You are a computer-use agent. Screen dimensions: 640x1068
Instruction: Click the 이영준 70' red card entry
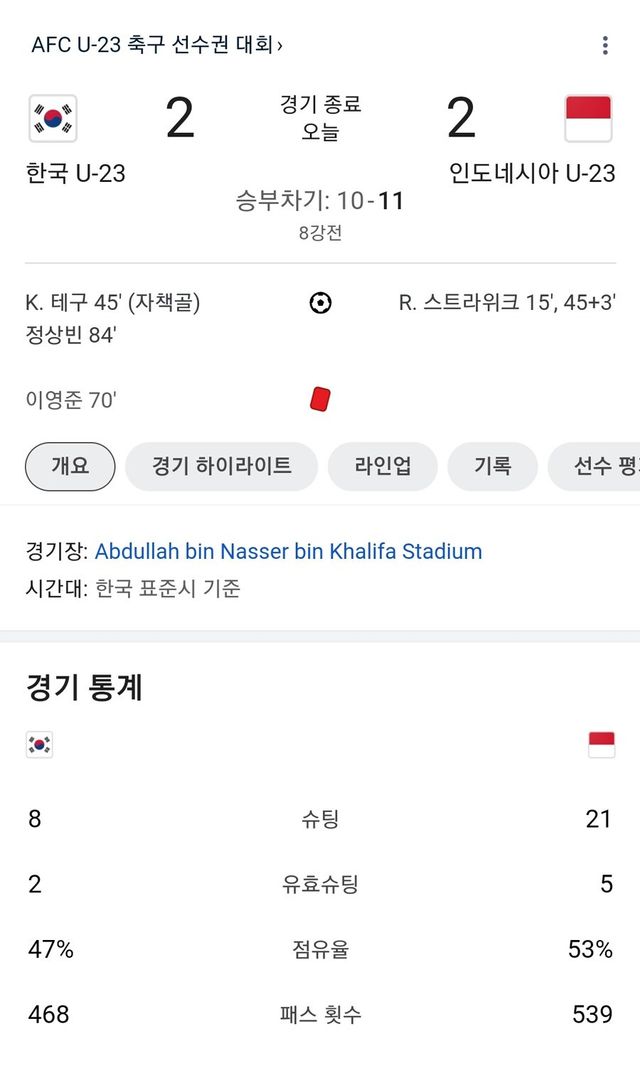(x=72, y=401)
